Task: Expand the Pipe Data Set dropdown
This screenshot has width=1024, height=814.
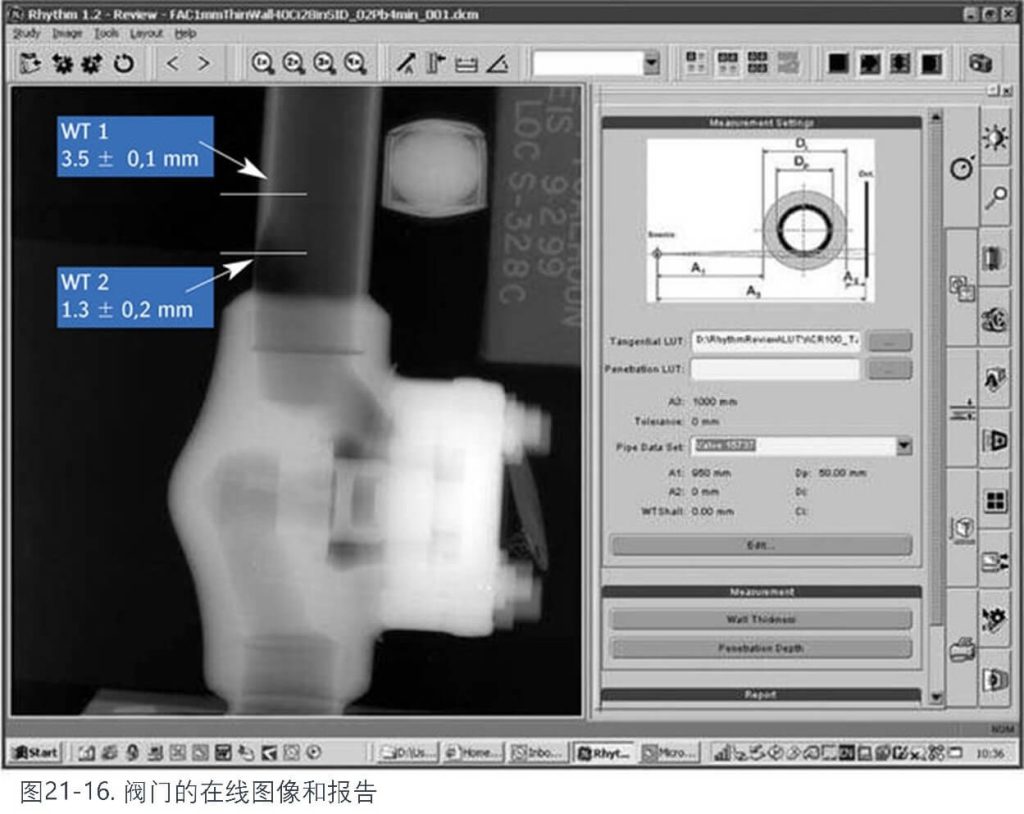Action: click(904, 446)
